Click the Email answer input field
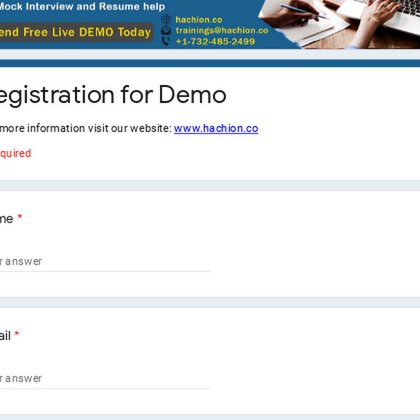 tap(105, 378)
